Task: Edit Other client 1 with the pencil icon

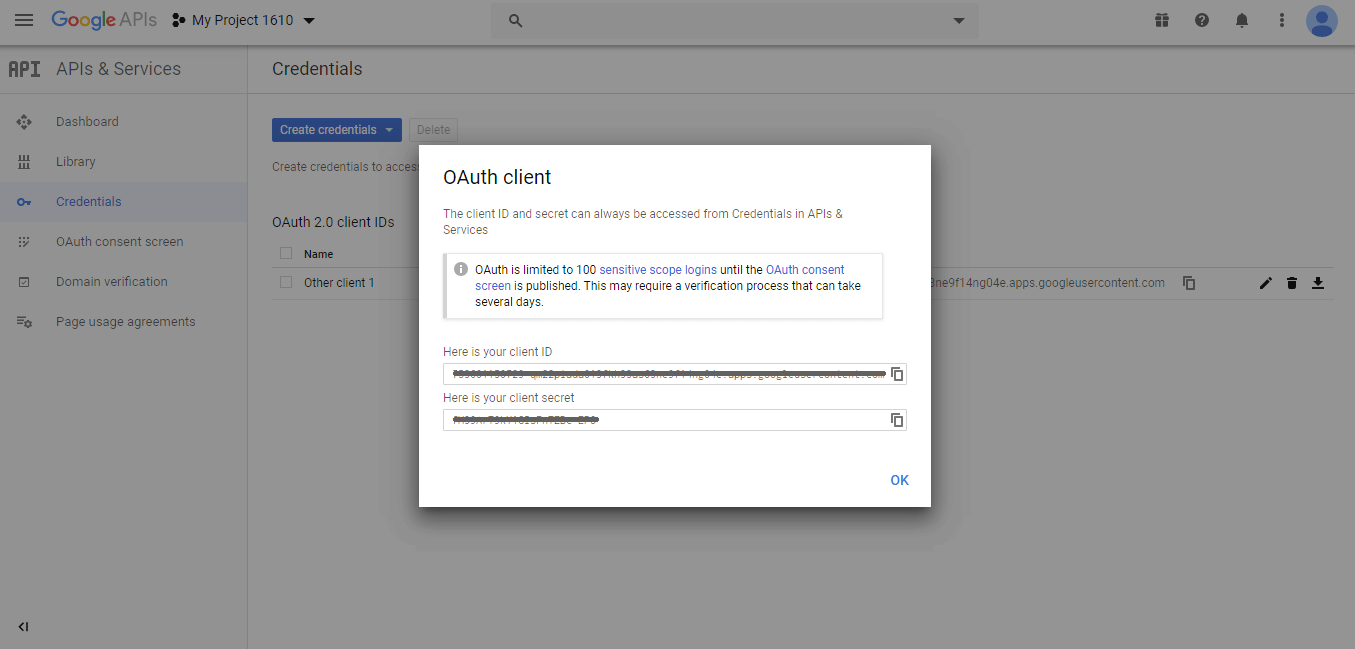Action: tap(1266, 283)
